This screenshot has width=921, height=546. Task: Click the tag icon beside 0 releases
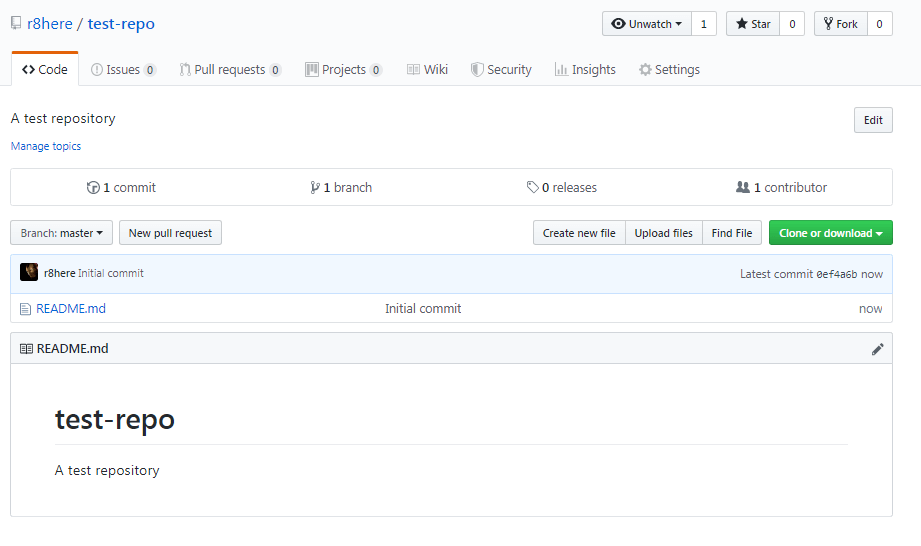533,187
